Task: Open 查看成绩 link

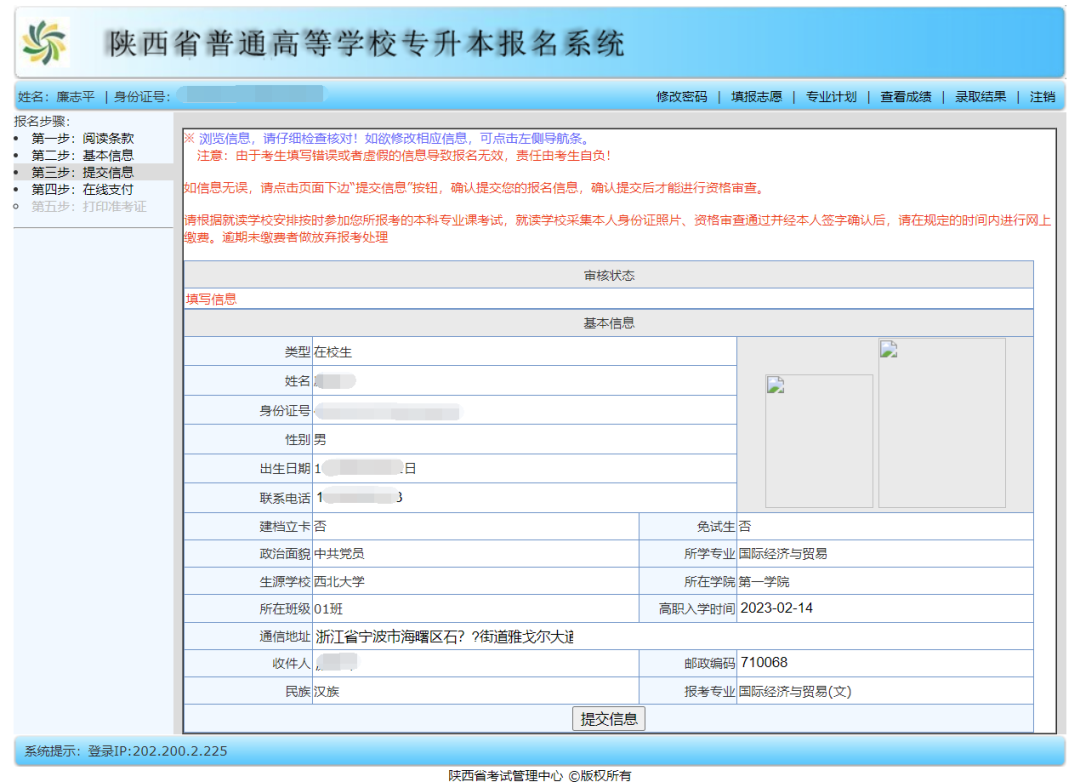Action: coord(905,97)
